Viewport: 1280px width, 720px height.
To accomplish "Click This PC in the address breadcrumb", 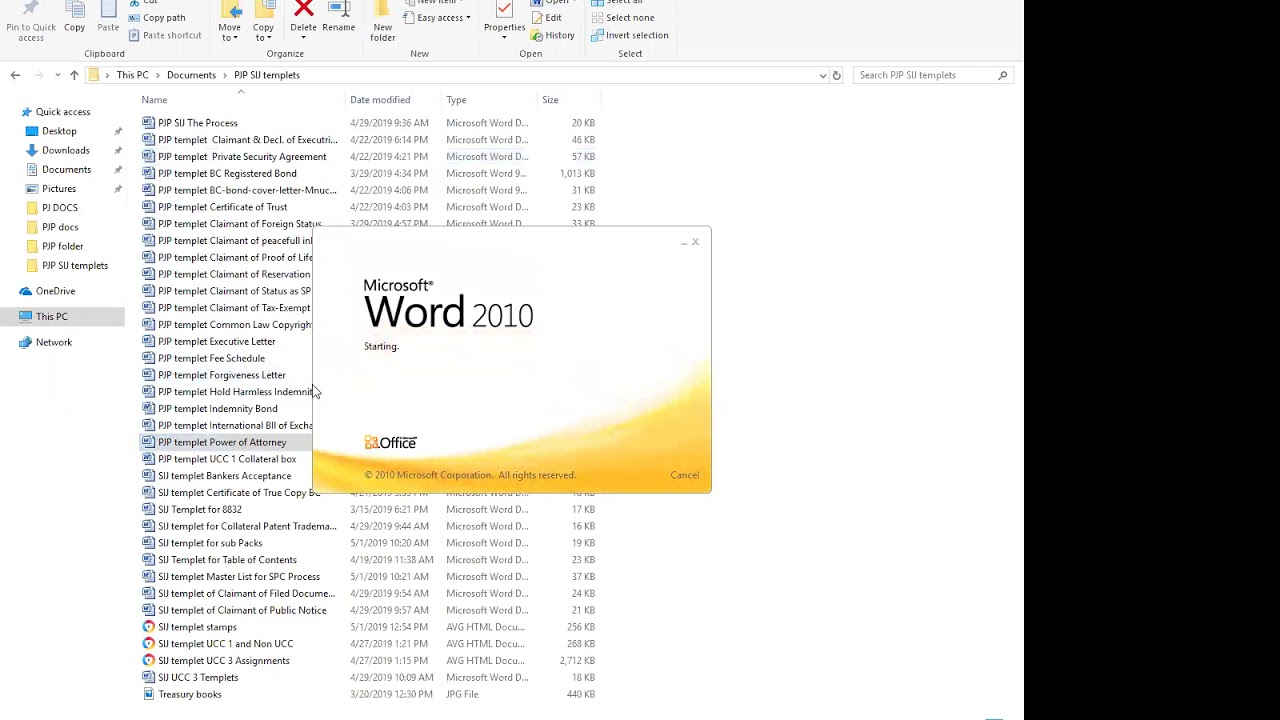I will pyautogui.click(x=132, y=75).
